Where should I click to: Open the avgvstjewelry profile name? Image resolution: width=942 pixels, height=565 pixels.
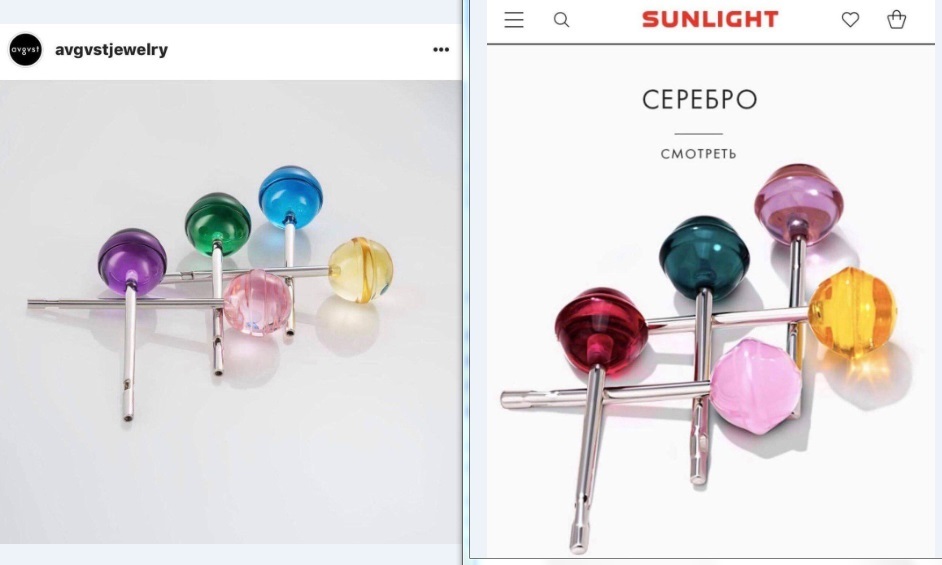tap(111, 49)
